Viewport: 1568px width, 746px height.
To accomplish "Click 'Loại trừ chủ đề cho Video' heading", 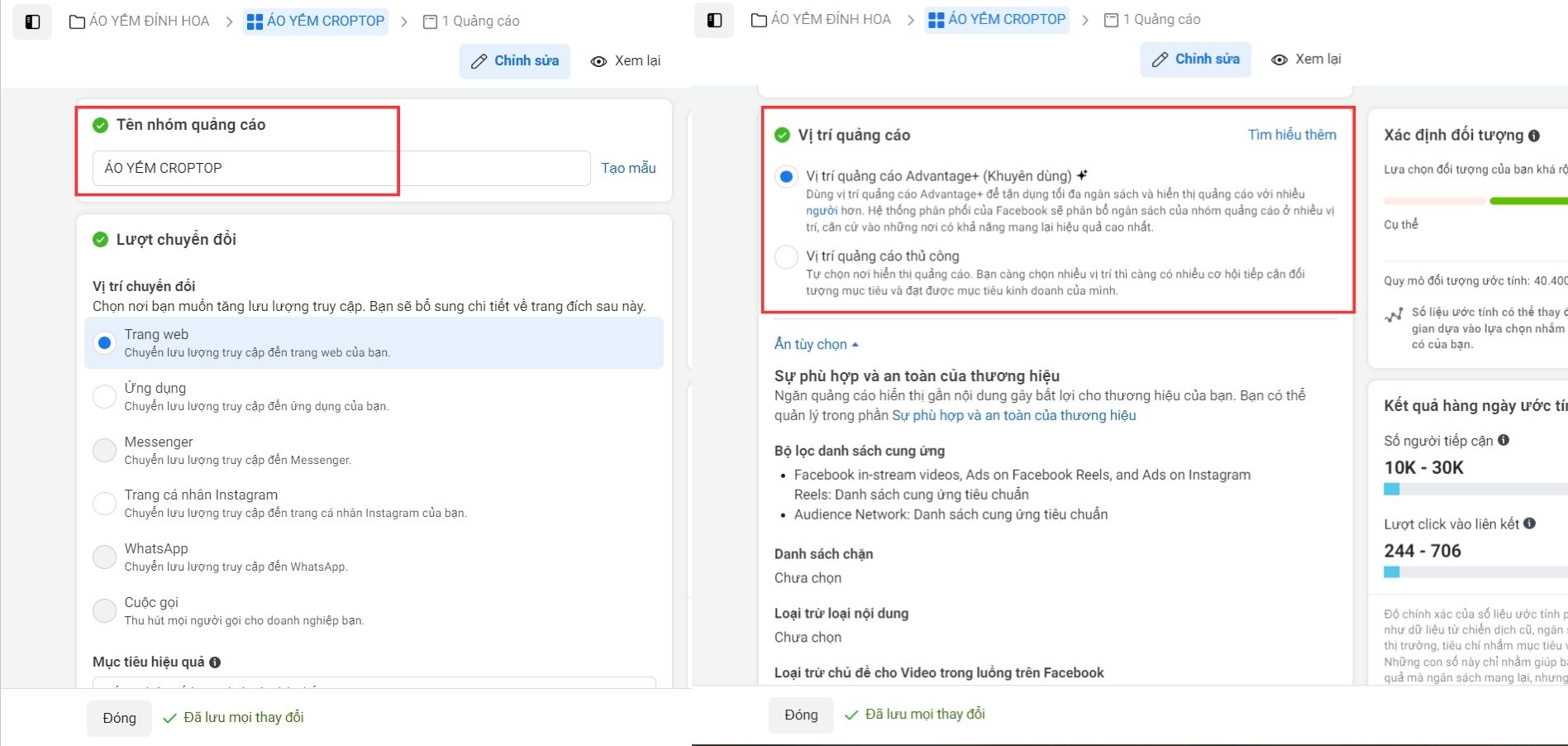I will (939, 673).
